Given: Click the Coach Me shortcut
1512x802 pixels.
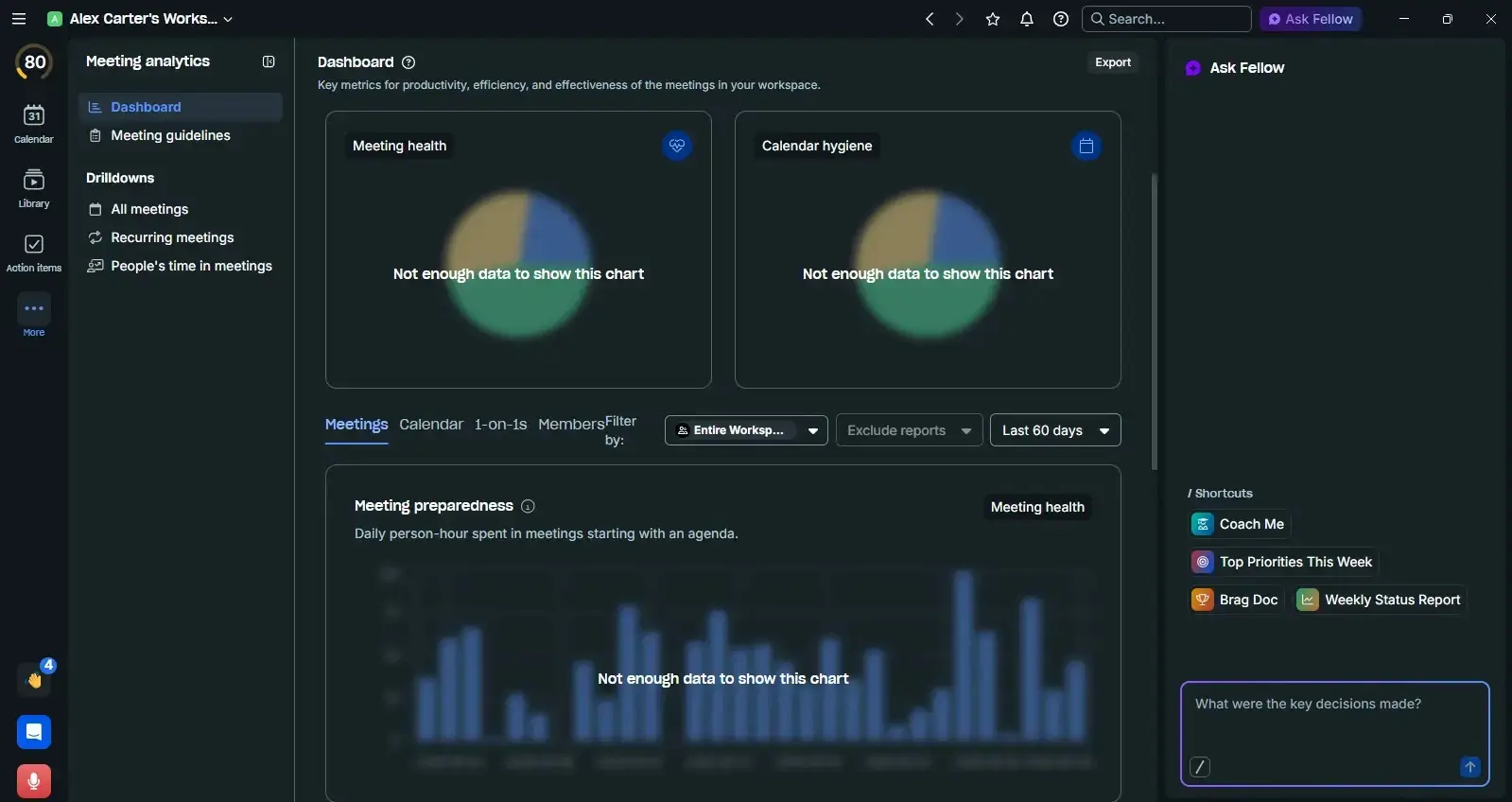Looking at the screenshot, I should coord(1240,524).
